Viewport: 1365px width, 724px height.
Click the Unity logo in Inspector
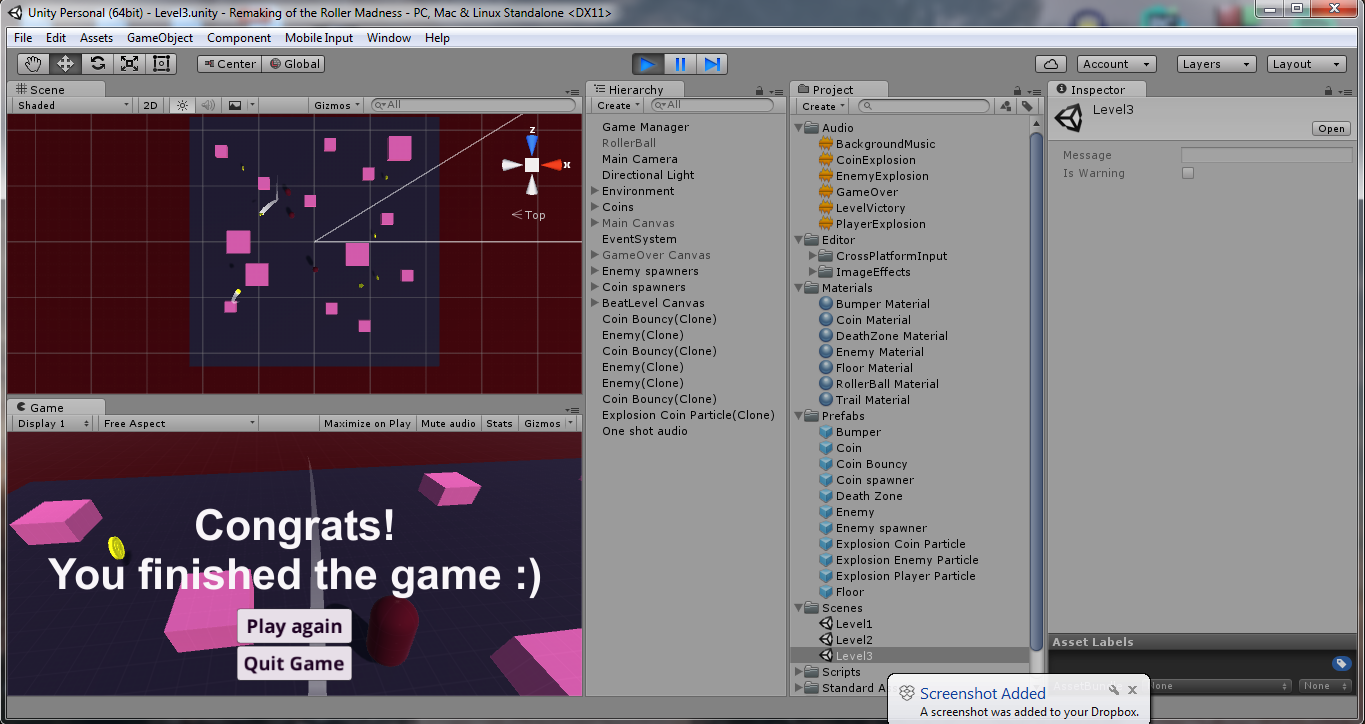point(1069,119)
